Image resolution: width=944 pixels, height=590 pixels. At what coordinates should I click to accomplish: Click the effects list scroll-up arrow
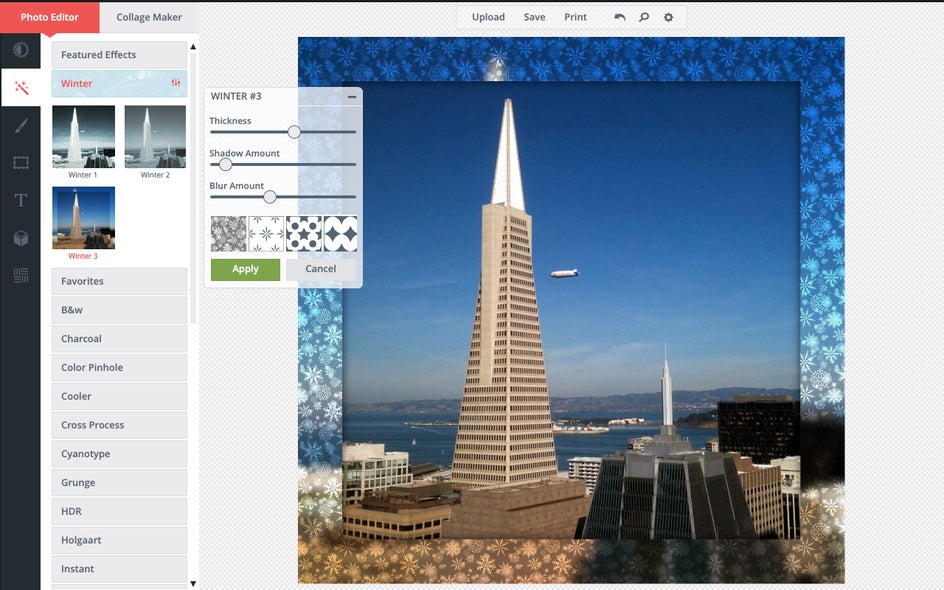click(193, 46)
